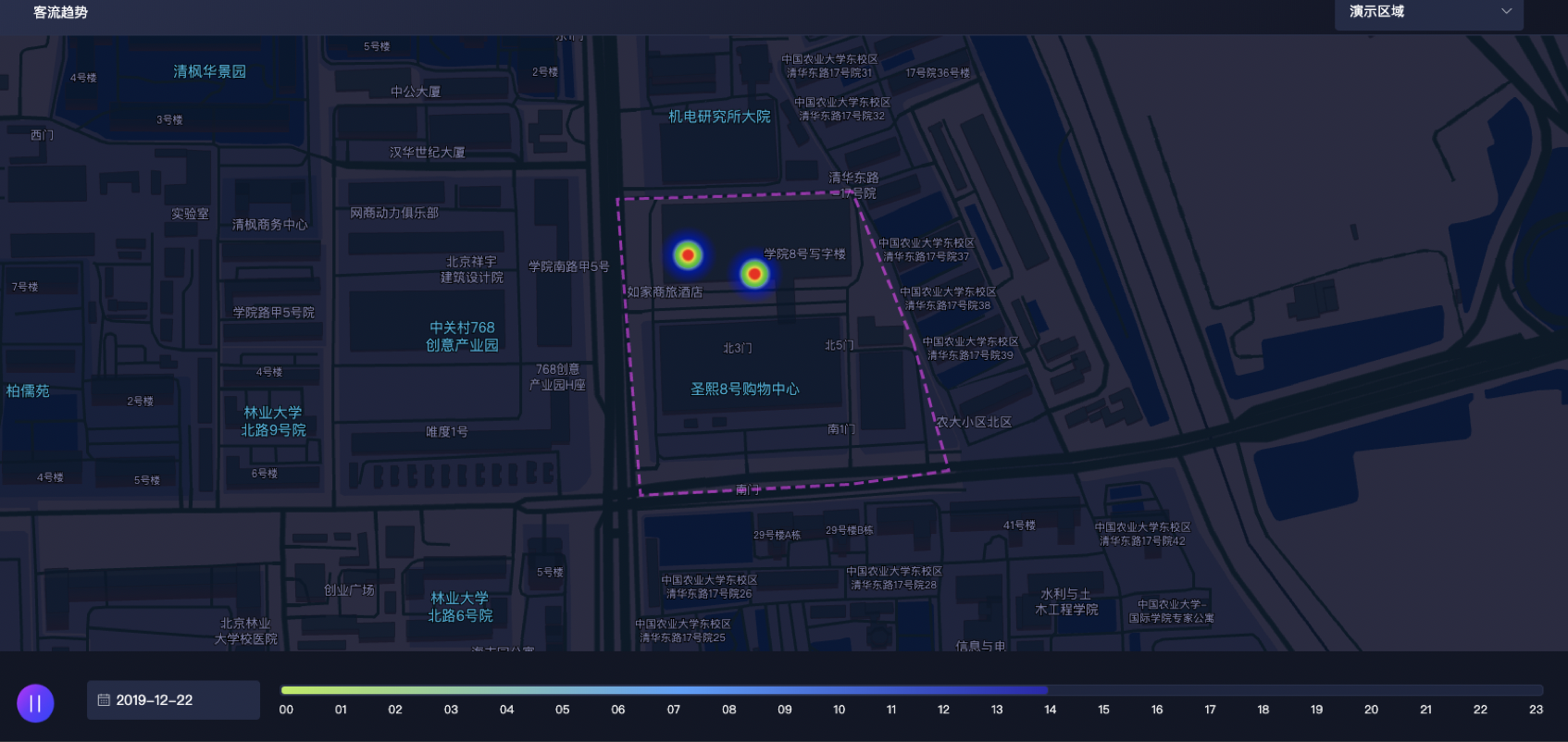Jump timeline to hour 06
Screen dimensions: 1568x742
(x=618, y=710)
